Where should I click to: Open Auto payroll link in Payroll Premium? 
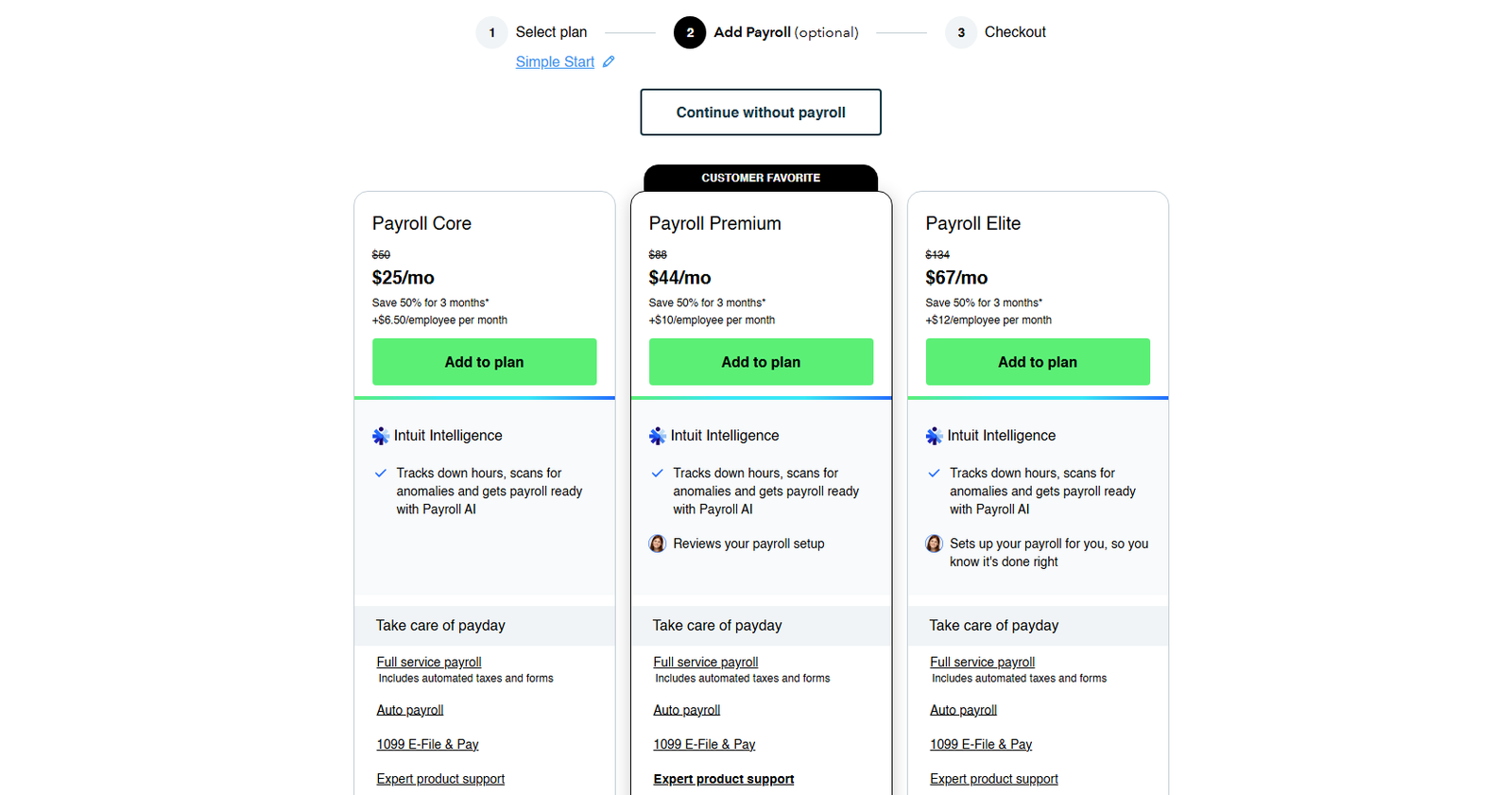click(687, 710)
